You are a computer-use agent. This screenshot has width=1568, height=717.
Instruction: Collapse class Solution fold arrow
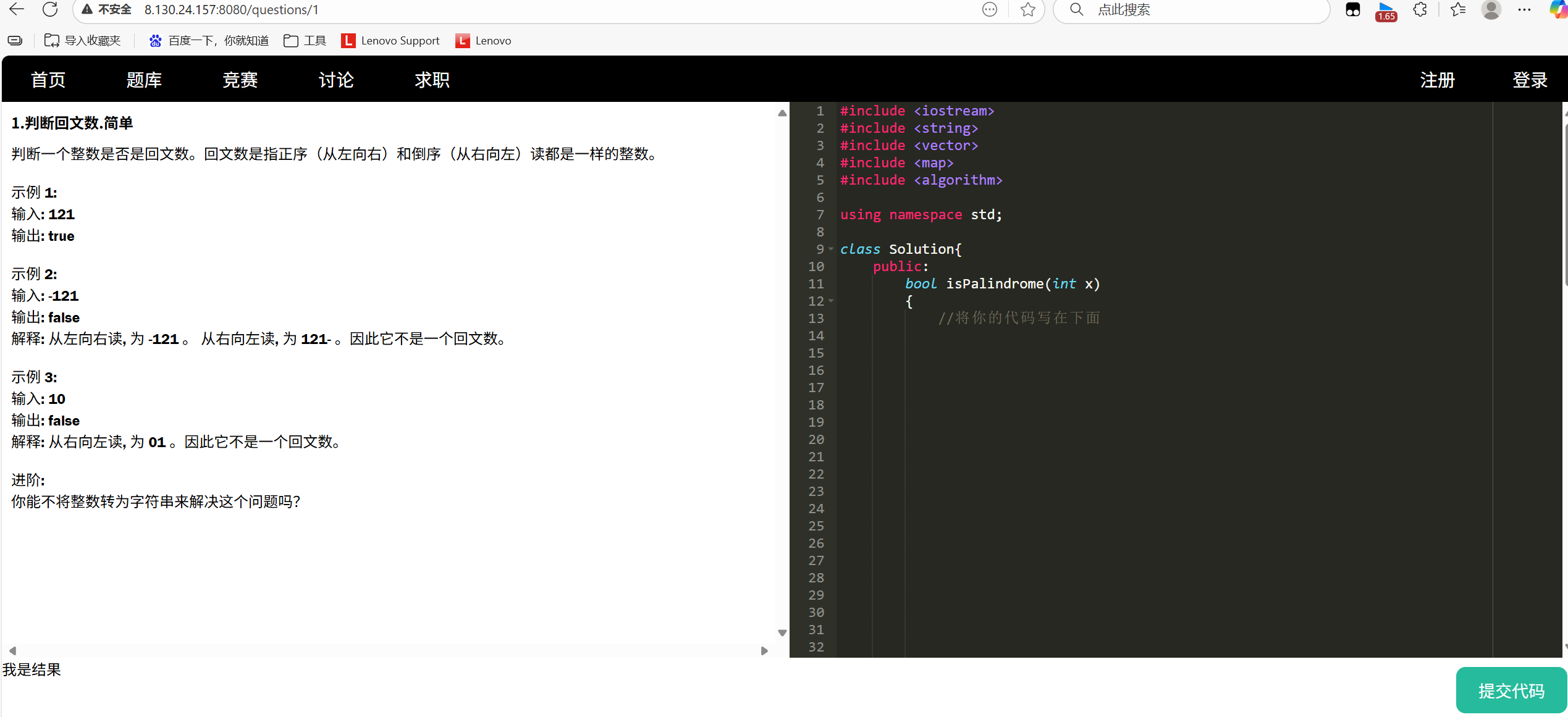tap(831, 249)
